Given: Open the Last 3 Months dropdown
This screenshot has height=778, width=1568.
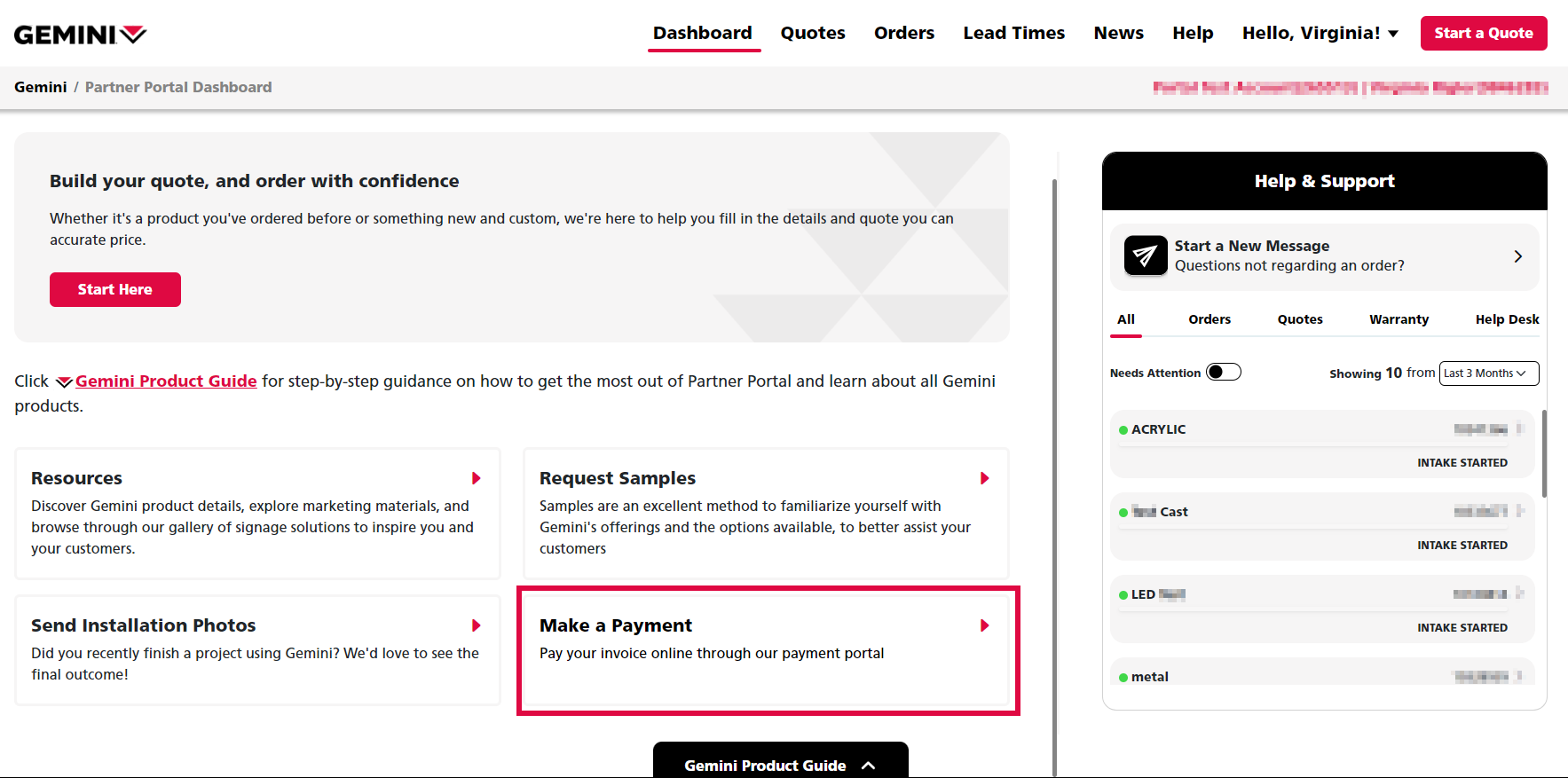Looking at the screenshot, I should click(x=1489, y=373).
